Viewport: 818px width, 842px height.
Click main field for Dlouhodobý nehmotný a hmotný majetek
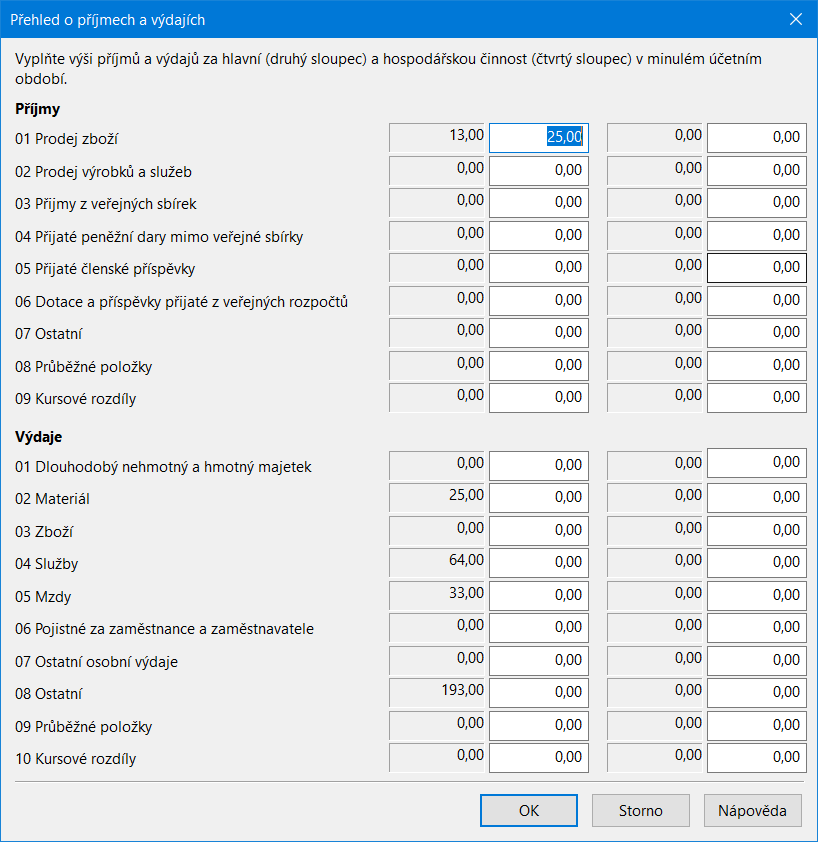(x=539, y=466)
